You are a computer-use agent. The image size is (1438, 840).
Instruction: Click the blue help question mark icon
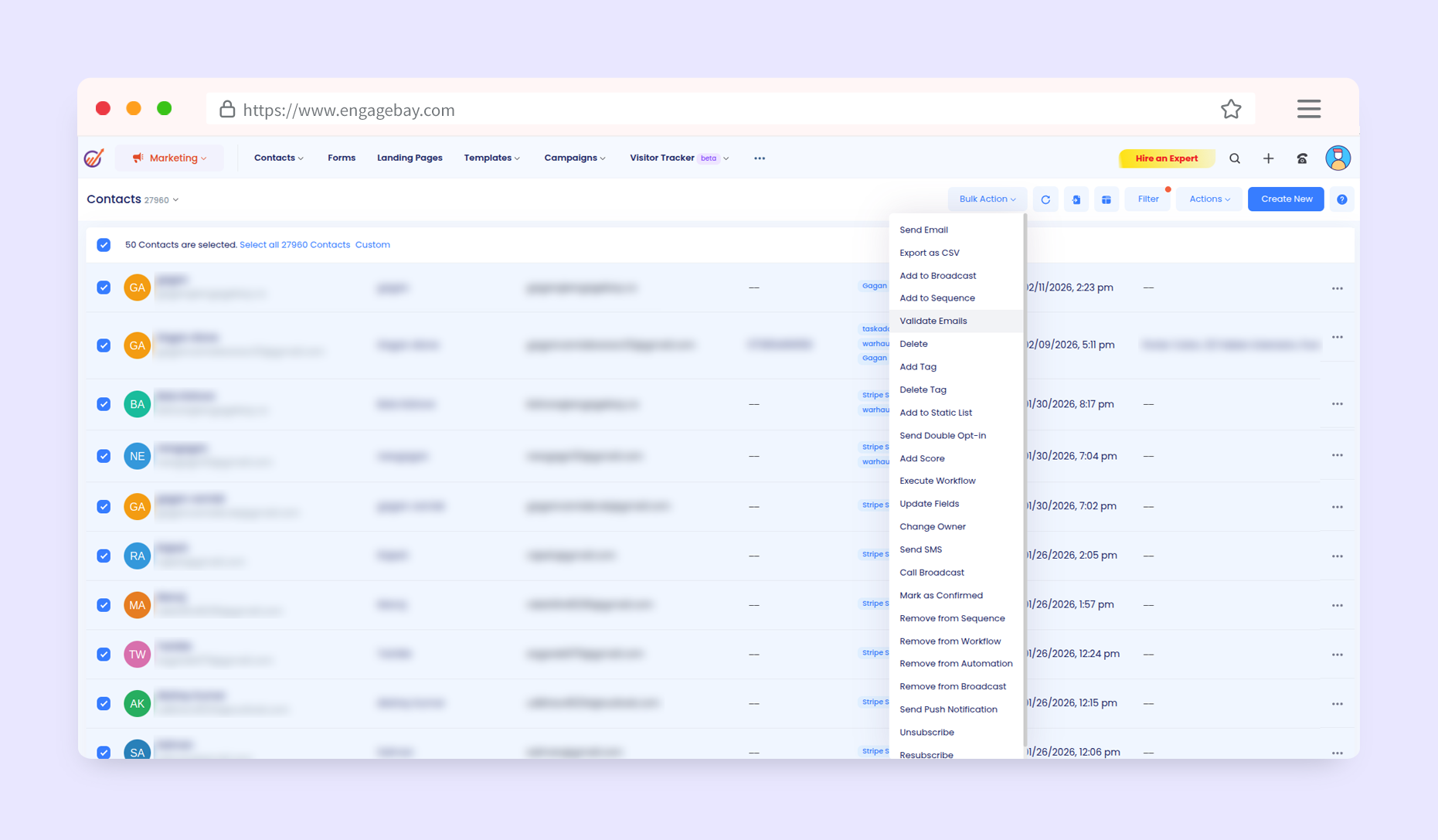click(x=1342, y=199)
